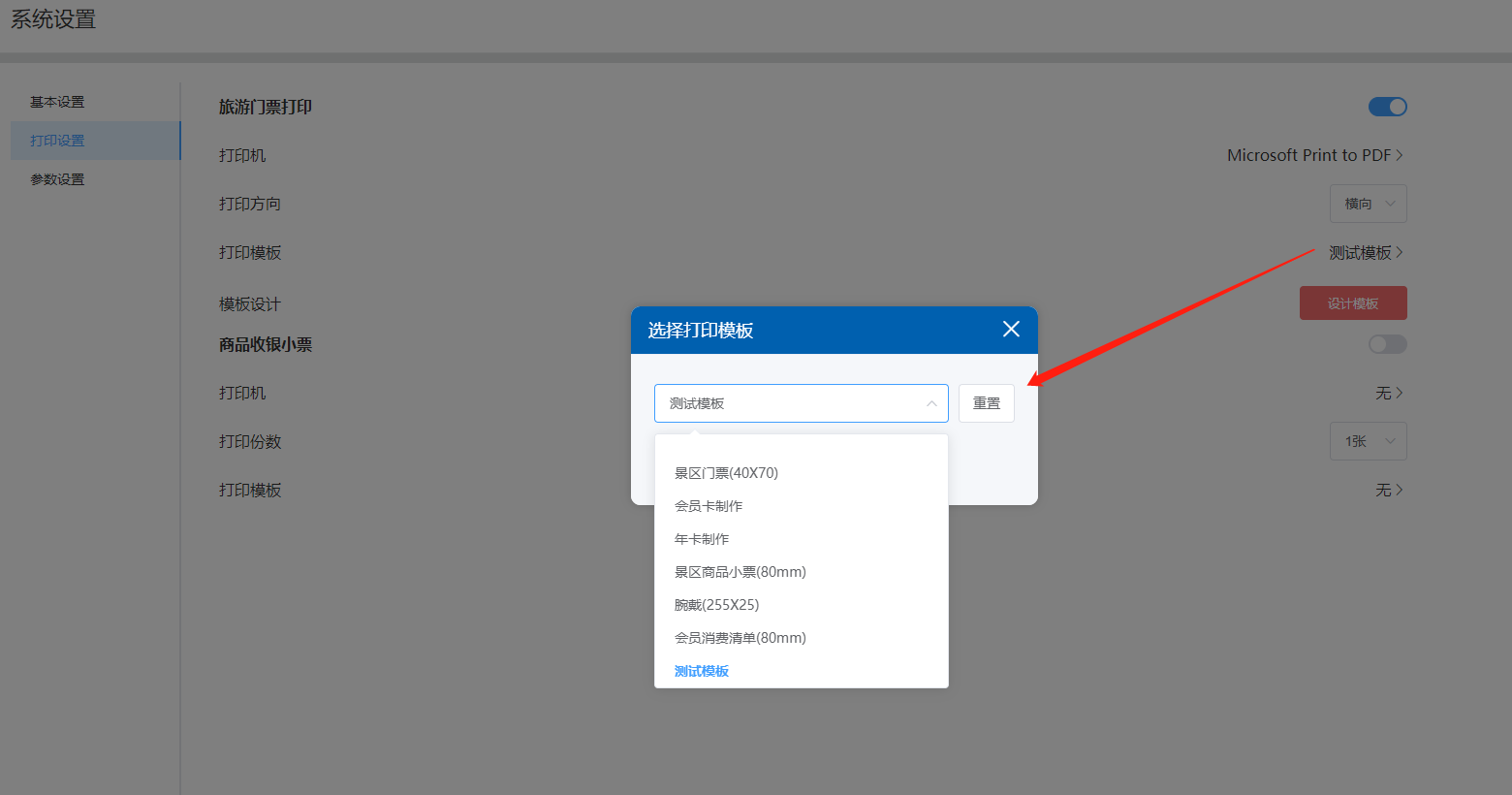Switch to 基本设置 tab
1512x795 pixels.
(57, 102)
